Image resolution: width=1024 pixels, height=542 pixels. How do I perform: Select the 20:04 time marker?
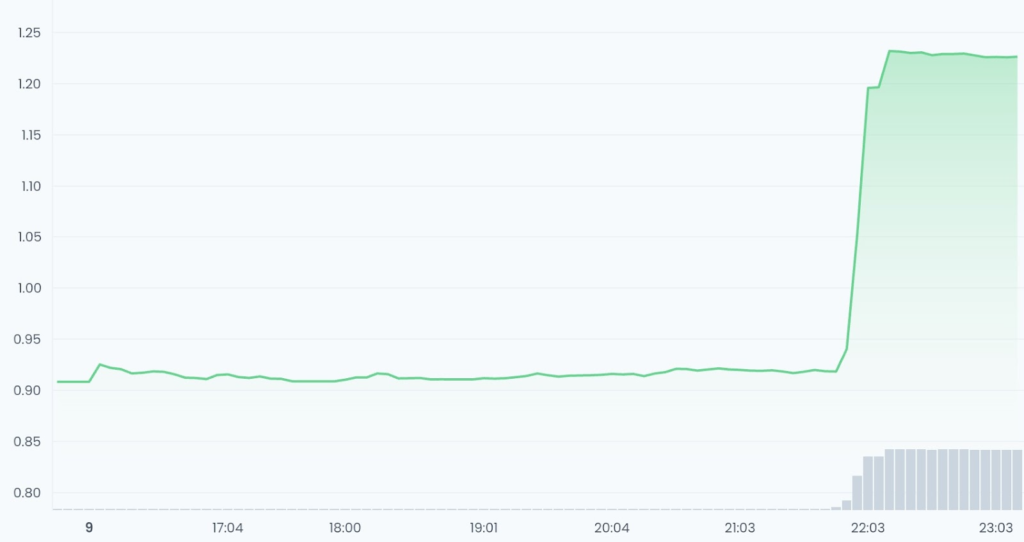click(612, 528)
